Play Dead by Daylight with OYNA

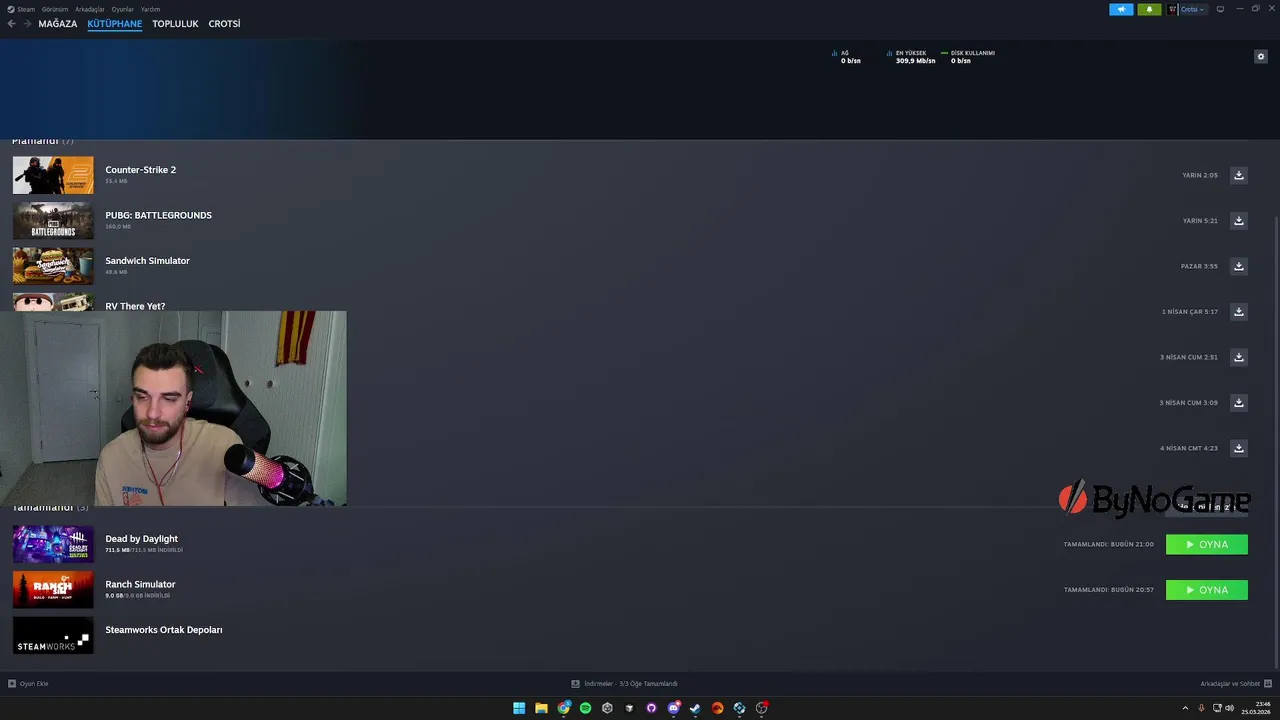(1207, 545)
